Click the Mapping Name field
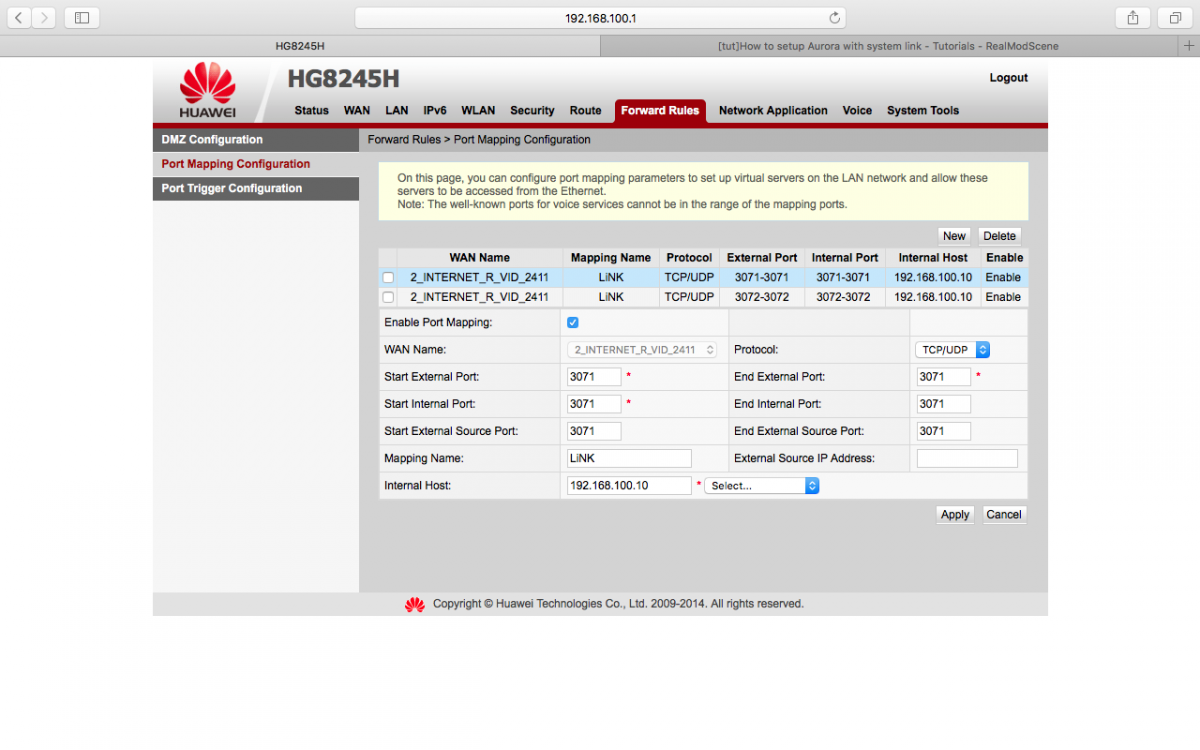This screenshot has width=1200, height=750. click(629, 458)
